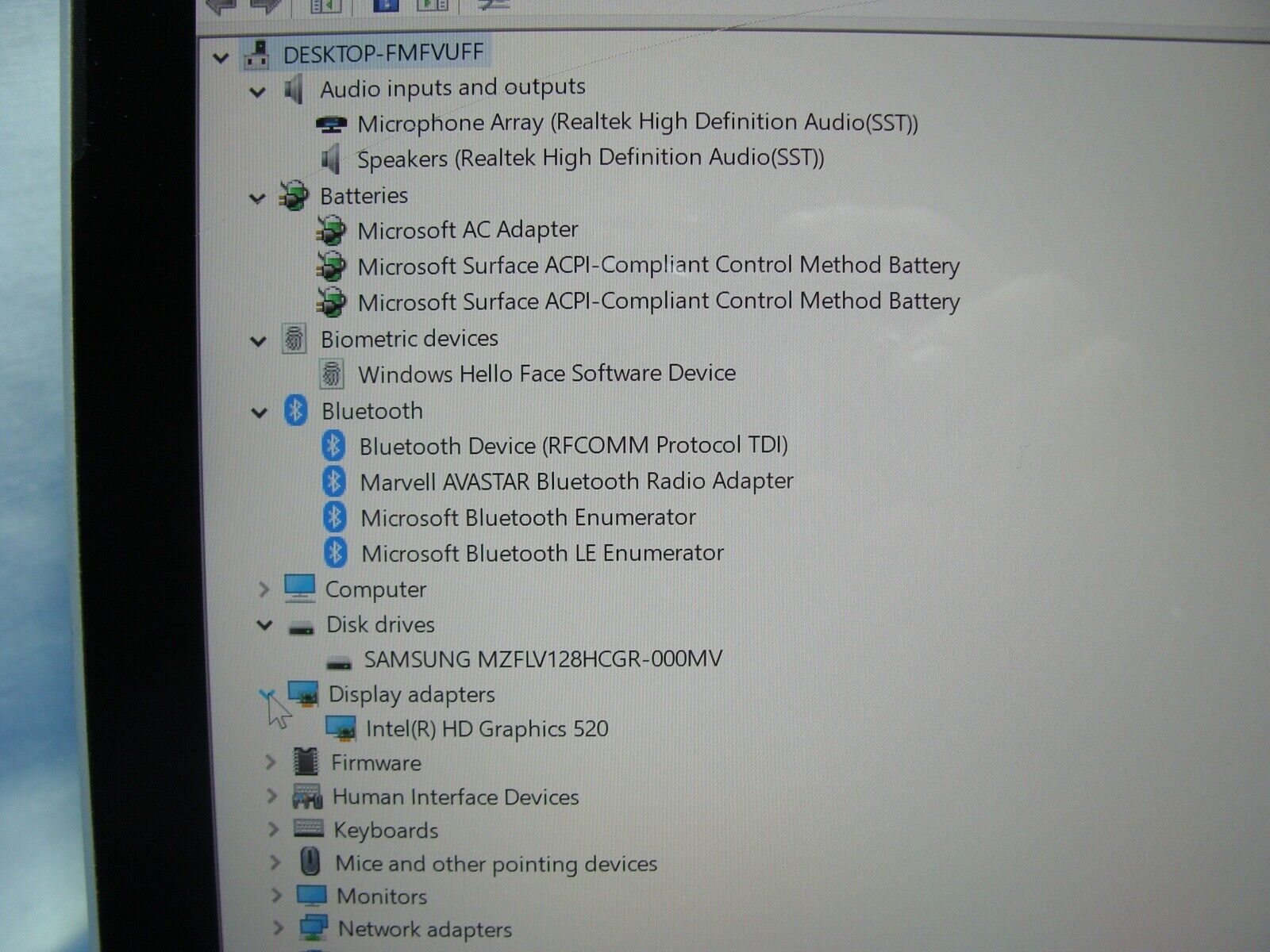Select Mice and other pointing devices label
Viewport: 1270px width, 952px height.
(496, 864)
